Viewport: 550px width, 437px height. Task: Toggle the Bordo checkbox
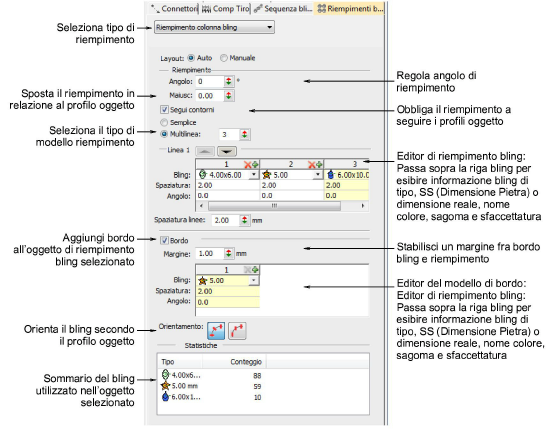[164, 241]
